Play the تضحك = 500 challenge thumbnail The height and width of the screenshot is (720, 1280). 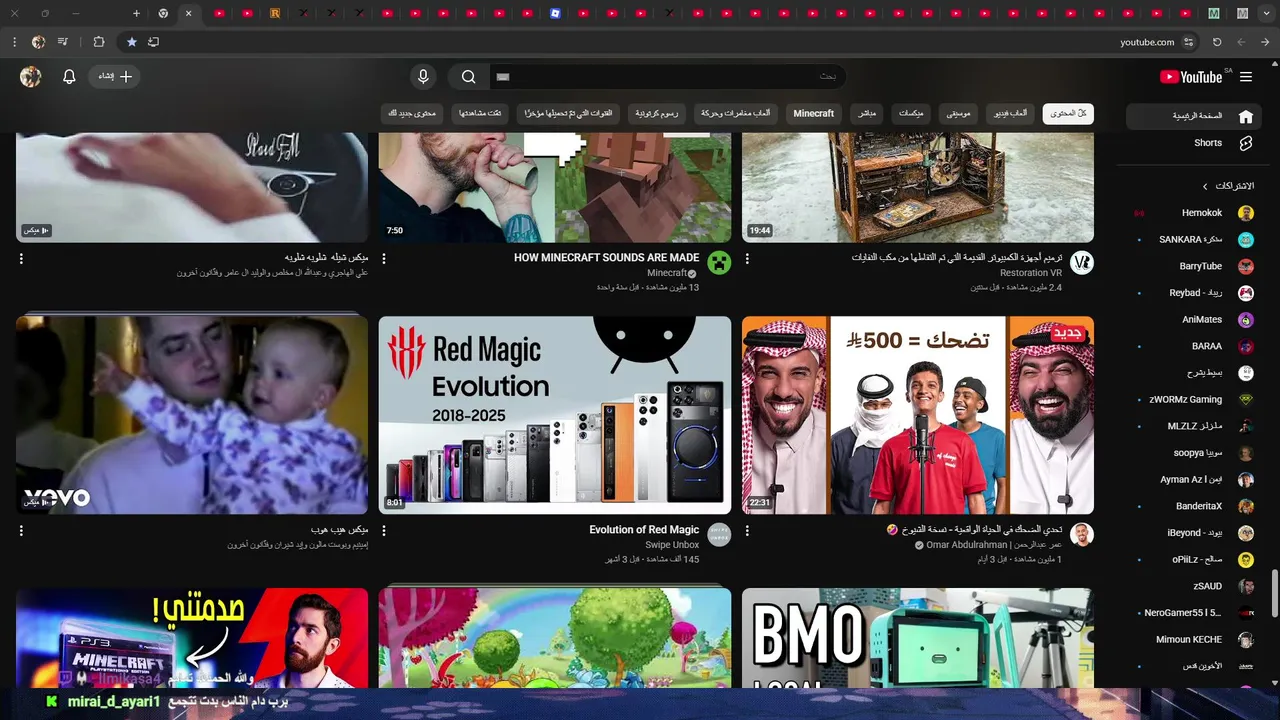tap(918, 415)
